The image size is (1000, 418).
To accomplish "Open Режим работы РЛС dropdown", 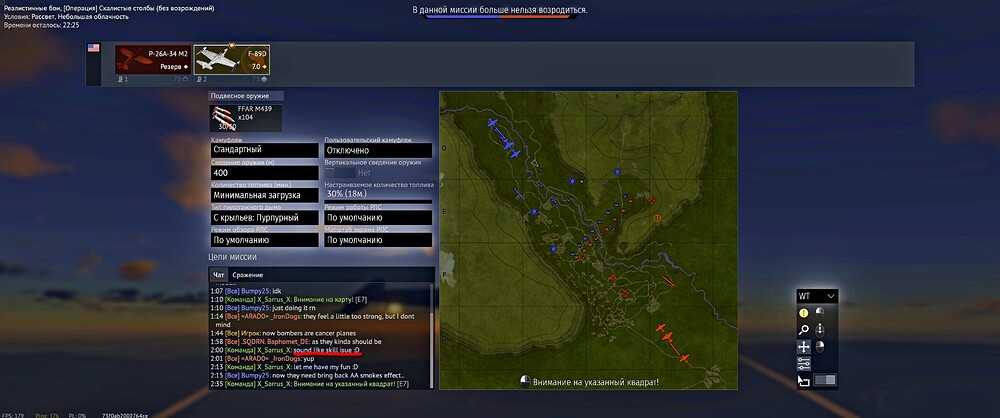I will (x=378, y=218).
